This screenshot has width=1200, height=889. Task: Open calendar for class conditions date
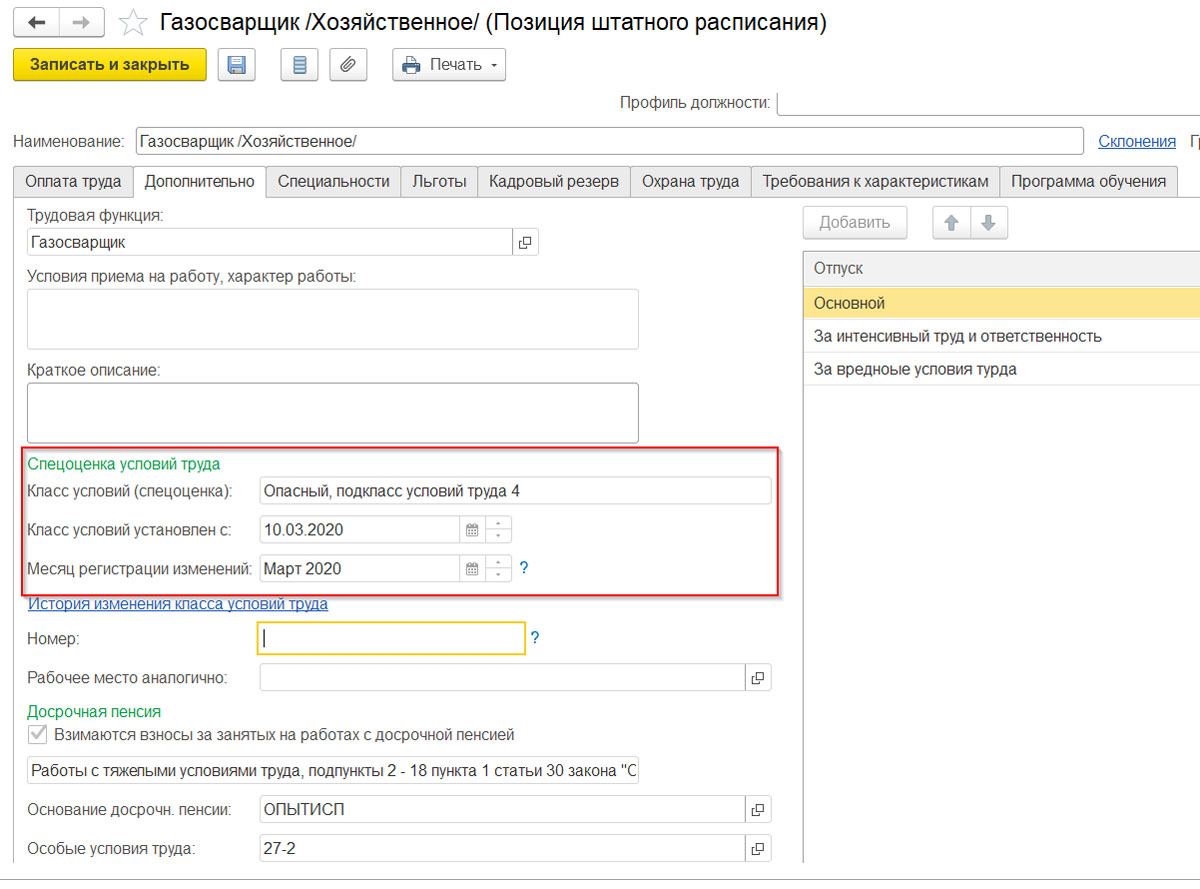472,530
